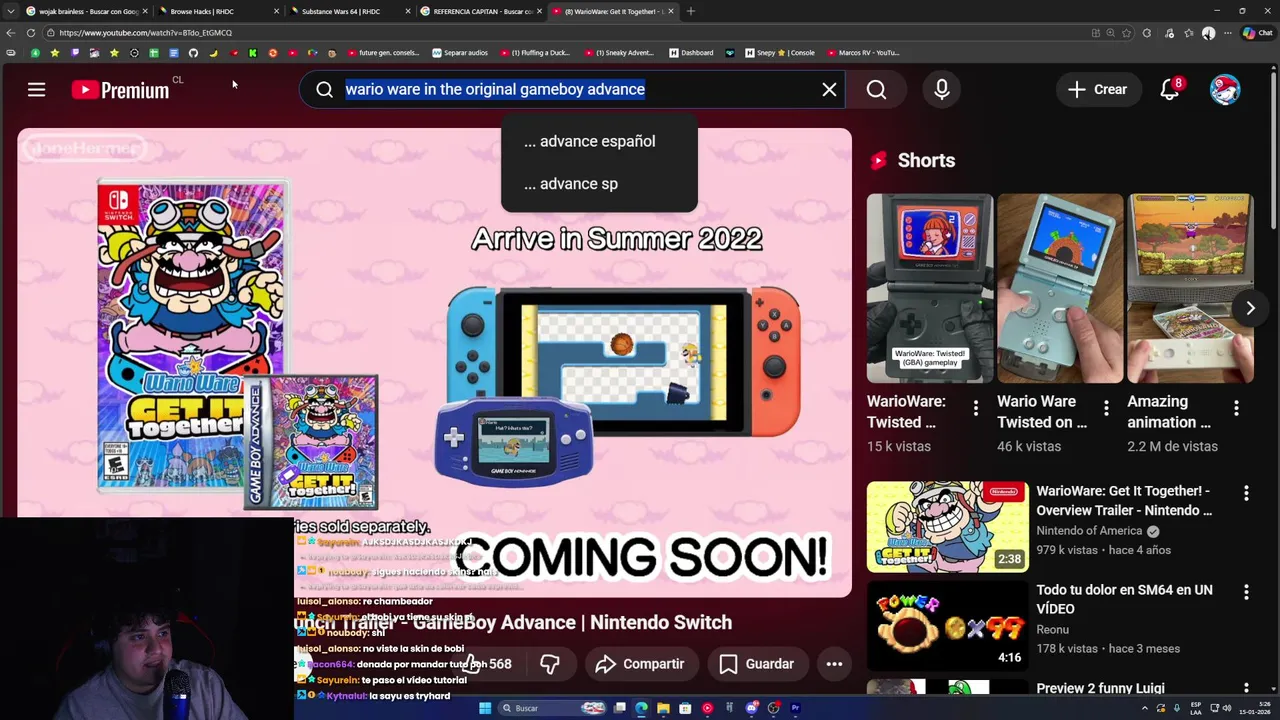This screenshot has width=1280, height=720.
Task: Open the YouTube account avatar menu
Action: 1225,89
